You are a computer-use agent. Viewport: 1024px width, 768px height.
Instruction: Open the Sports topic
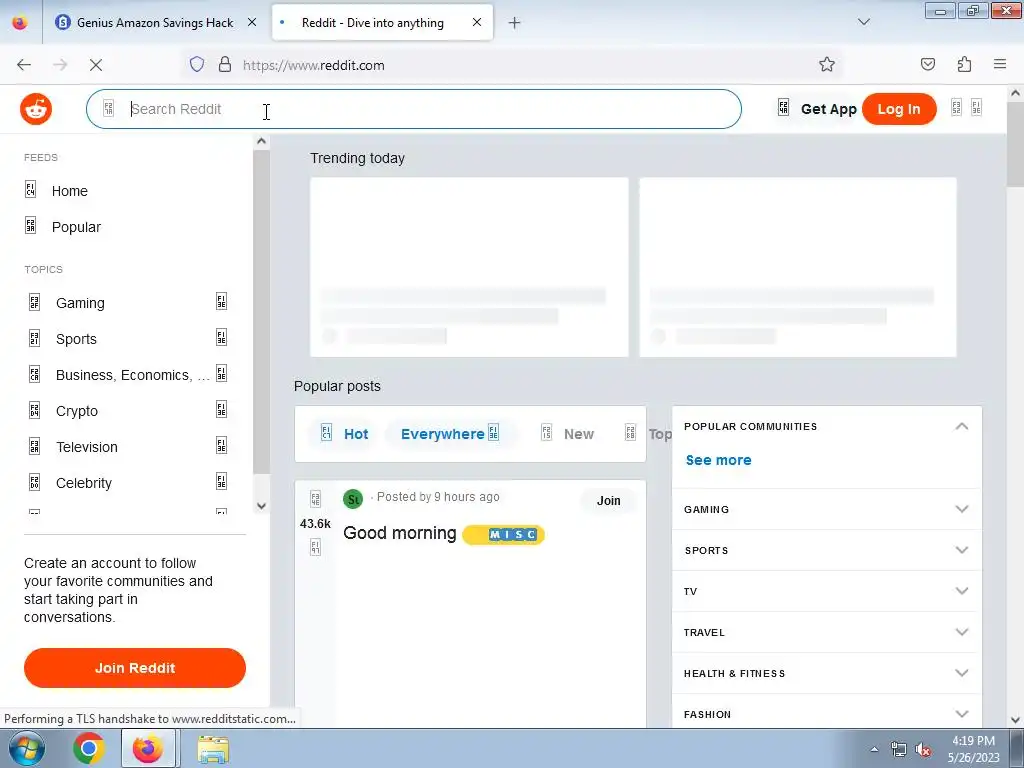coord(76,339)
